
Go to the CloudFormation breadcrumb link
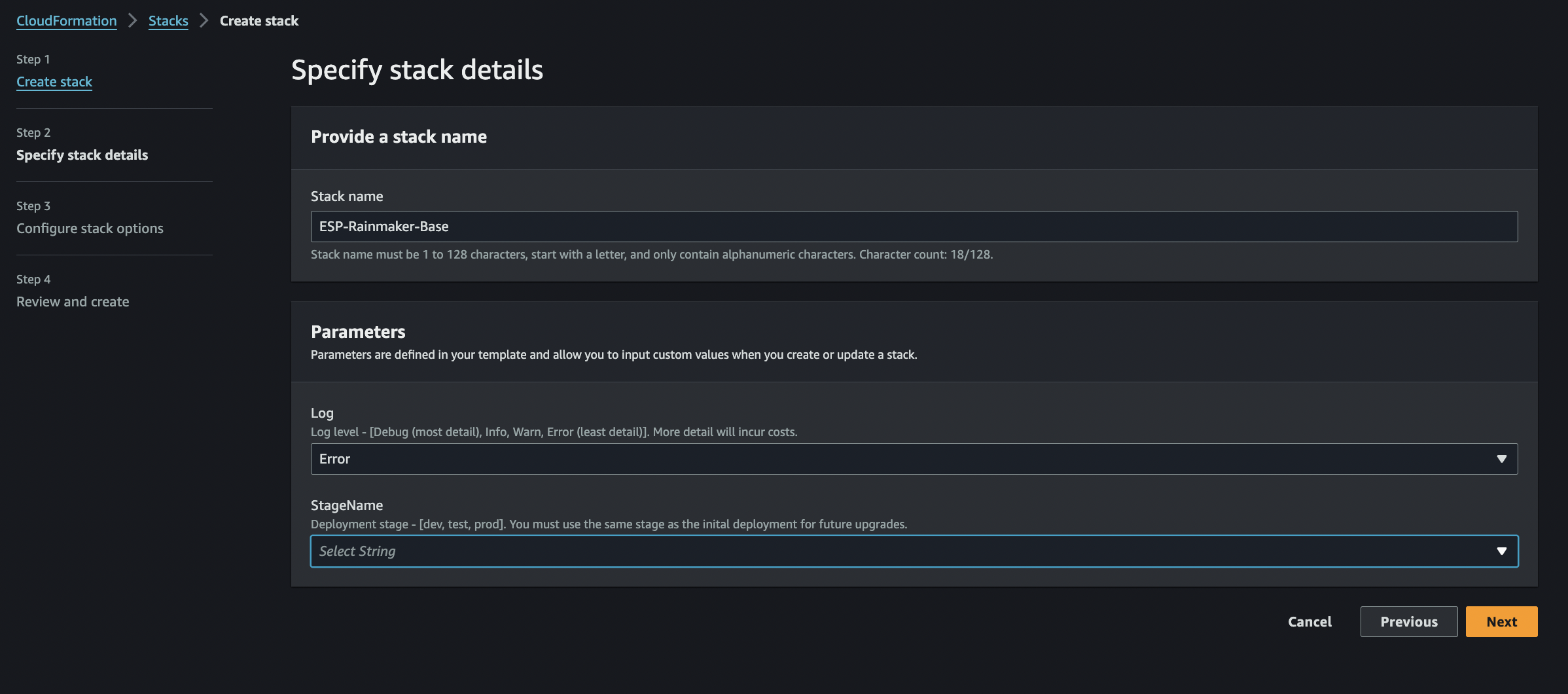(66, 21)
